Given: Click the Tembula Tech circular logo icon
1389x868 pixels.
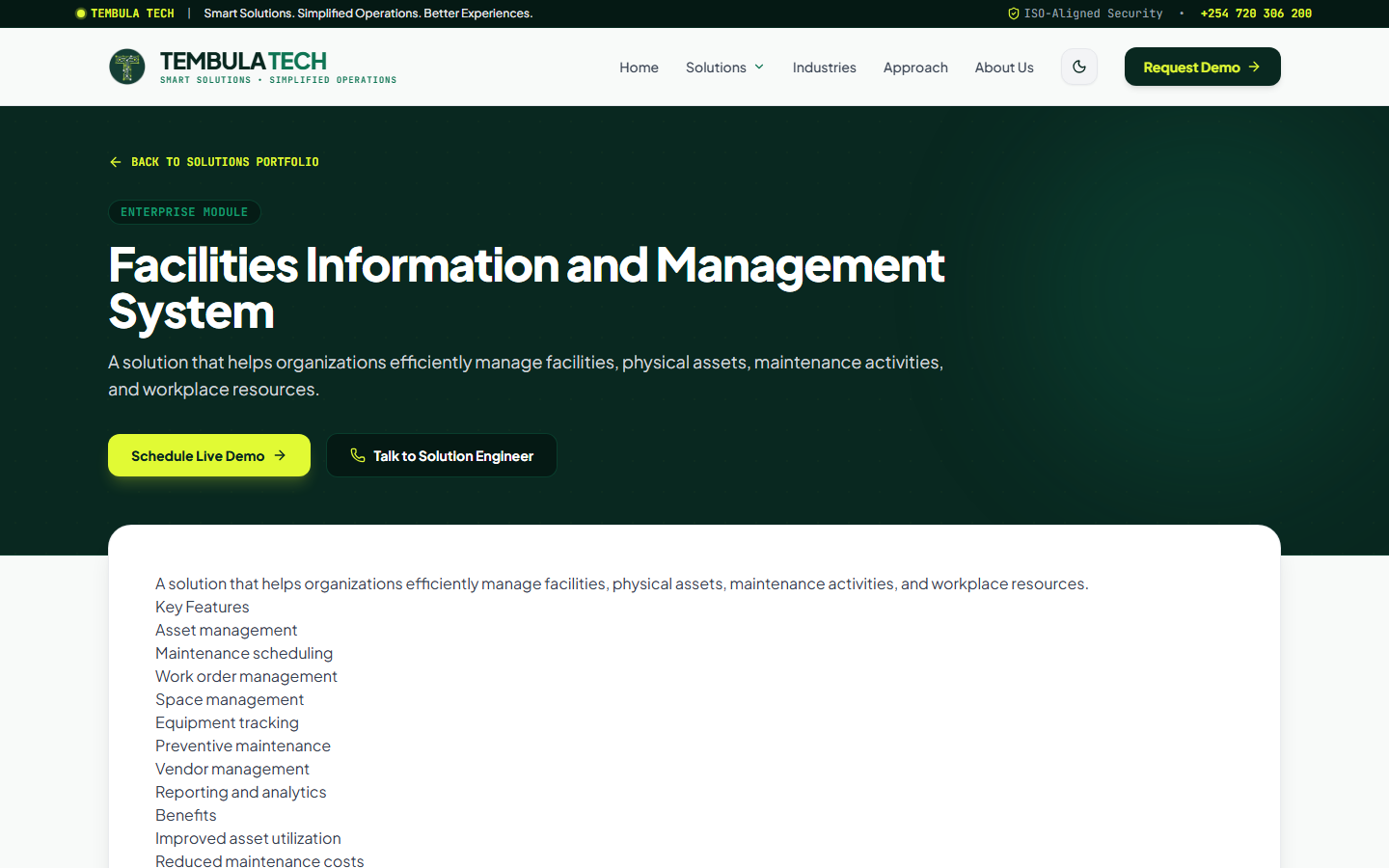Looking at the screenshot, I should point(126,67).
